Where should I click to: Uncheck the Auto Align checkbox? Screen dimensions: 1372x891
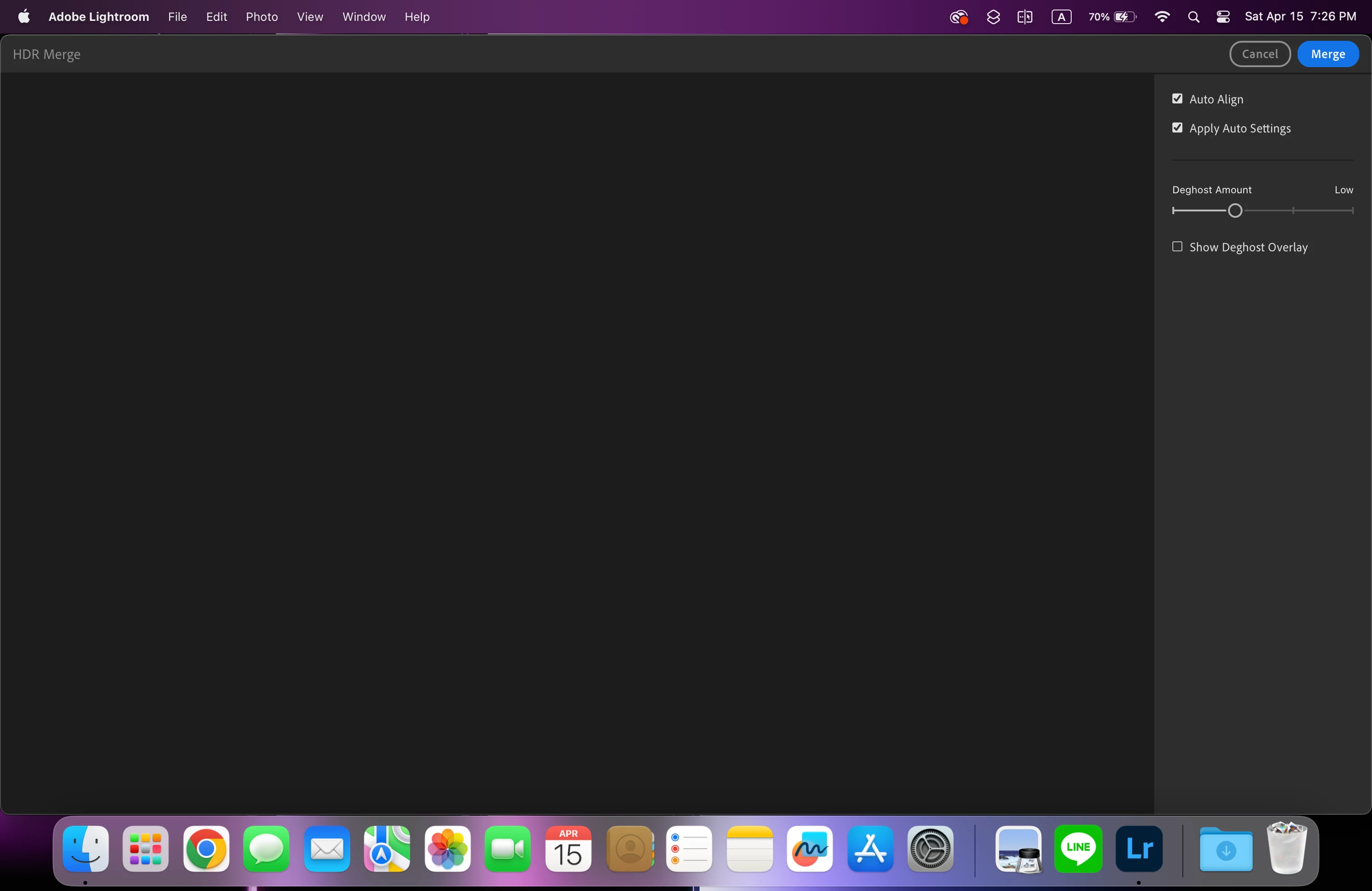(x=1177, y=99)
